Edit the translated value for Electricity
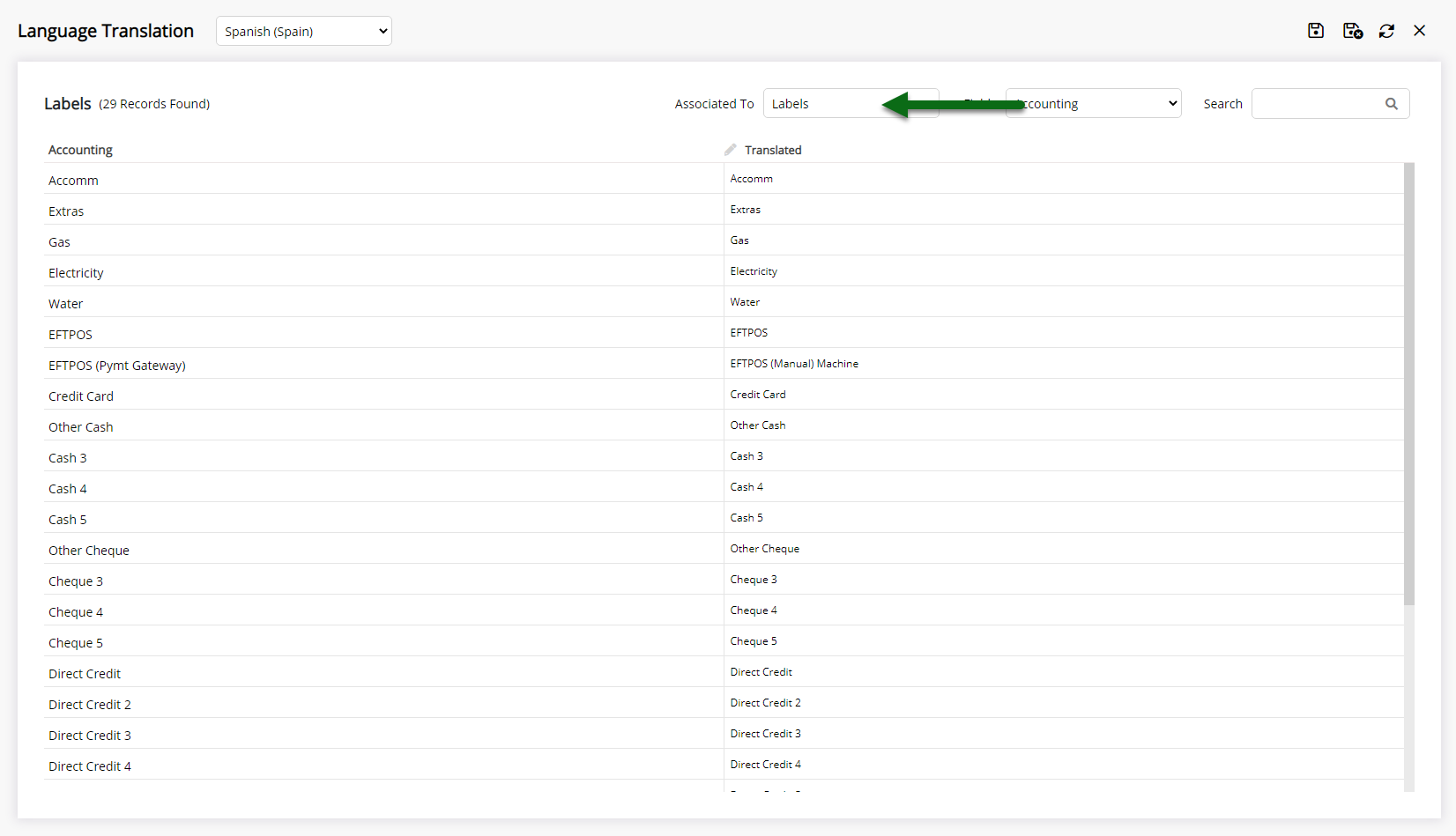The image size is (1456, 836). [x=1064, y=271]
